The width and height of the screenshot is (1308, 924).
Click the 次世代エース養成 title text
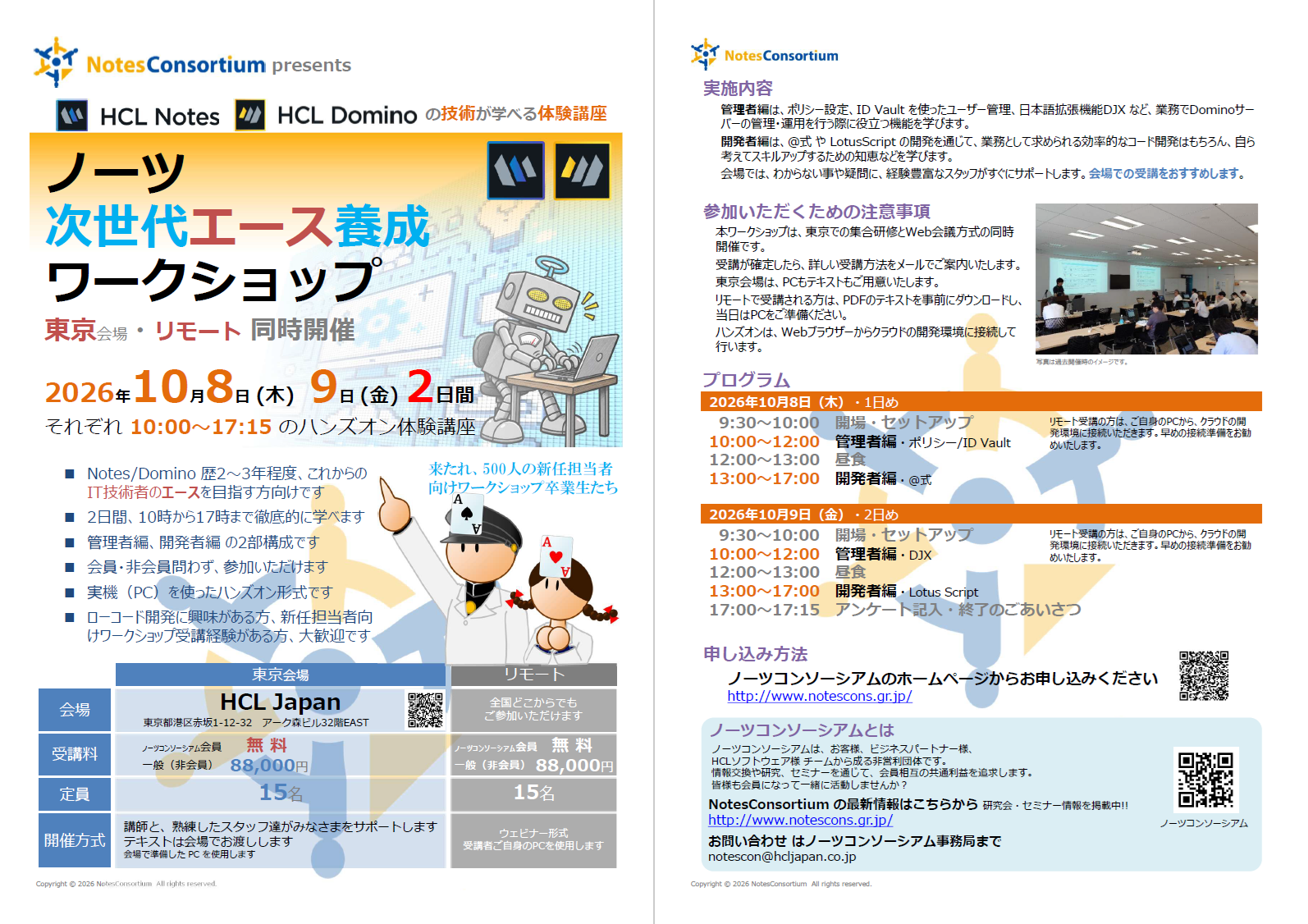pos(238,226)
